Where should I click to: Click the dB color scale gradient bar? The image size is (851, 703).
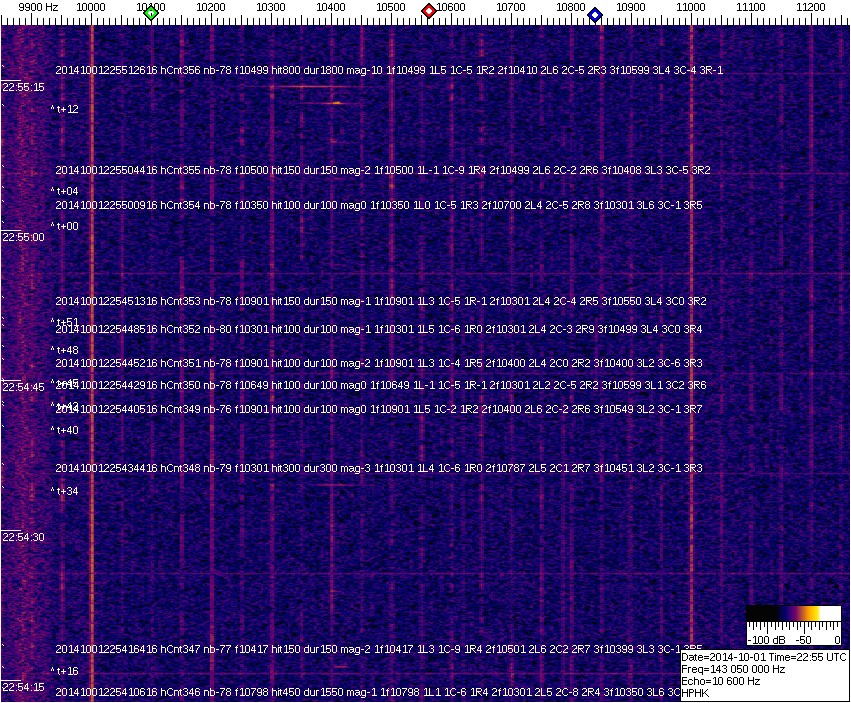click(x=793, y=614)
